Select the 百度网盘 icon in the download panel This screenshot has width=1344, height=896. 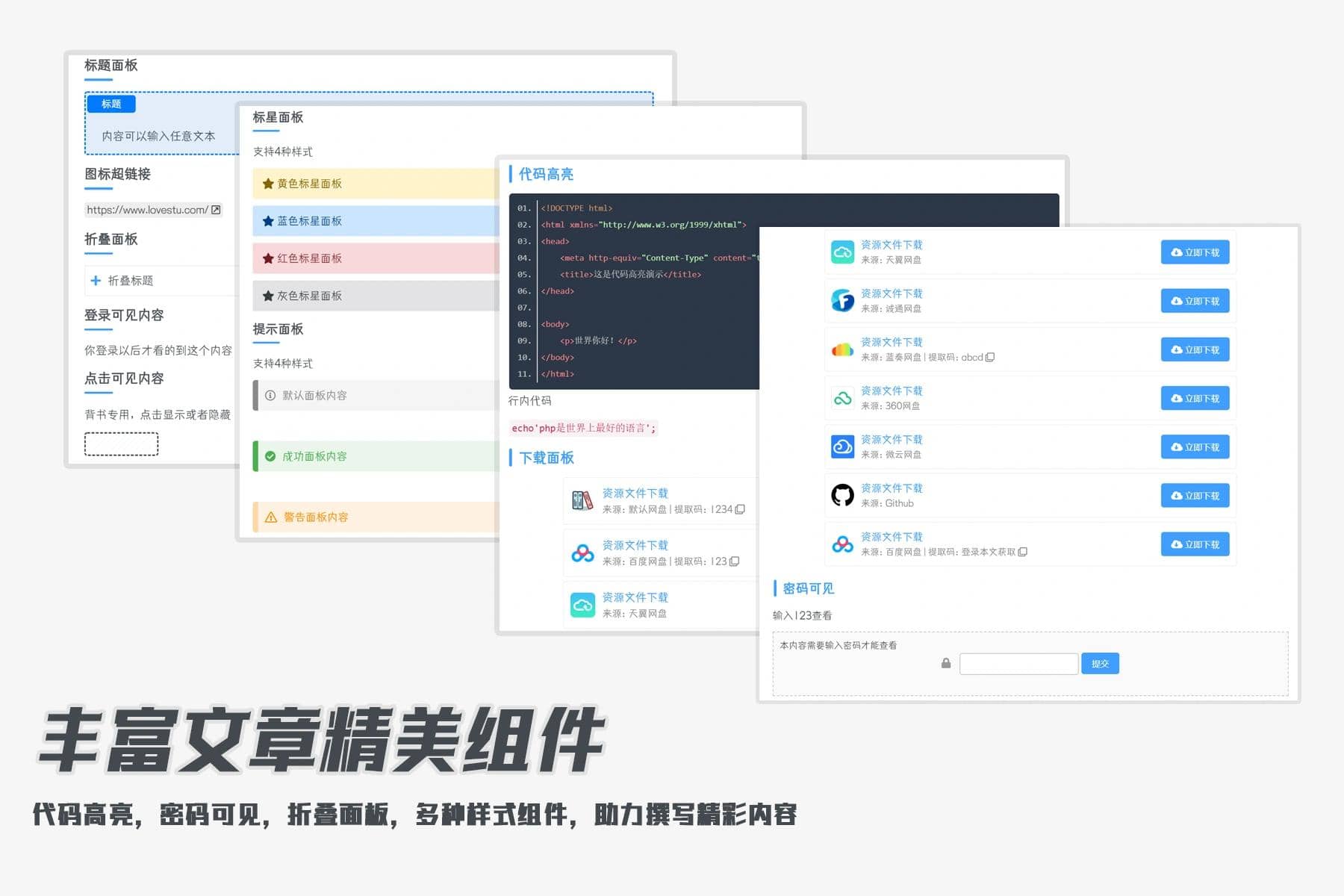click(x=582, y=553)
